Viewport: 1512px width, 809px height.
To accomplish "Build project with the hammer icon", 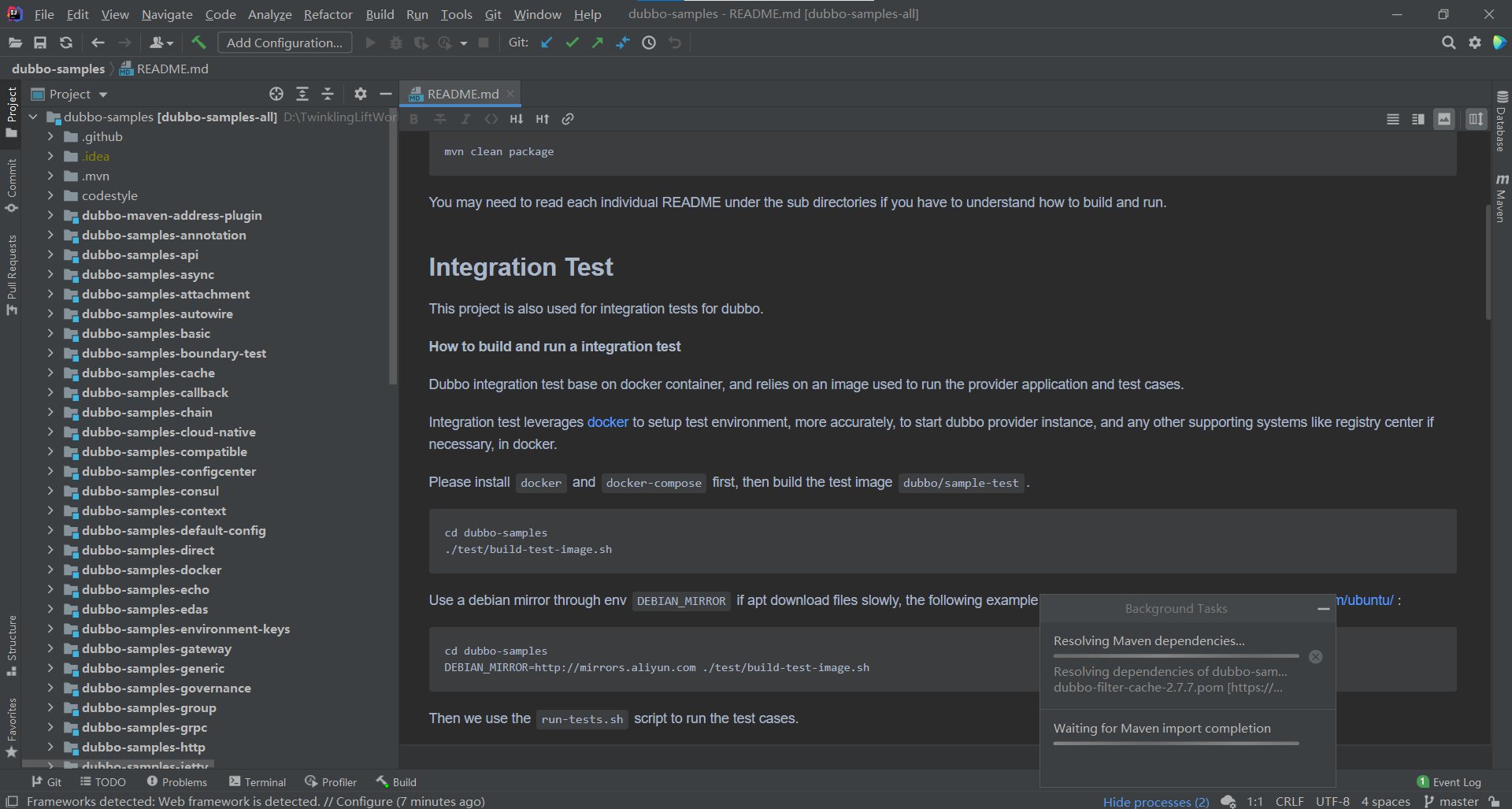I will click(198, 43).
